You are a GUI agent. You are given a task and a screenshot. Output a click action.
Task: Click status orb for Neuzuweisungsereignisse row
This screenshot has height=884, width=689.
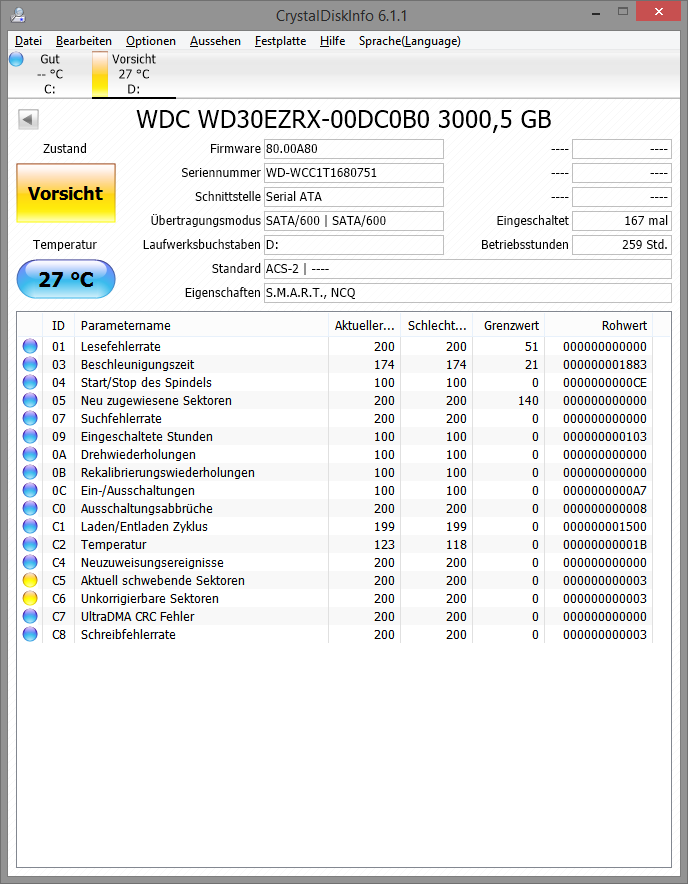(30, 563)
